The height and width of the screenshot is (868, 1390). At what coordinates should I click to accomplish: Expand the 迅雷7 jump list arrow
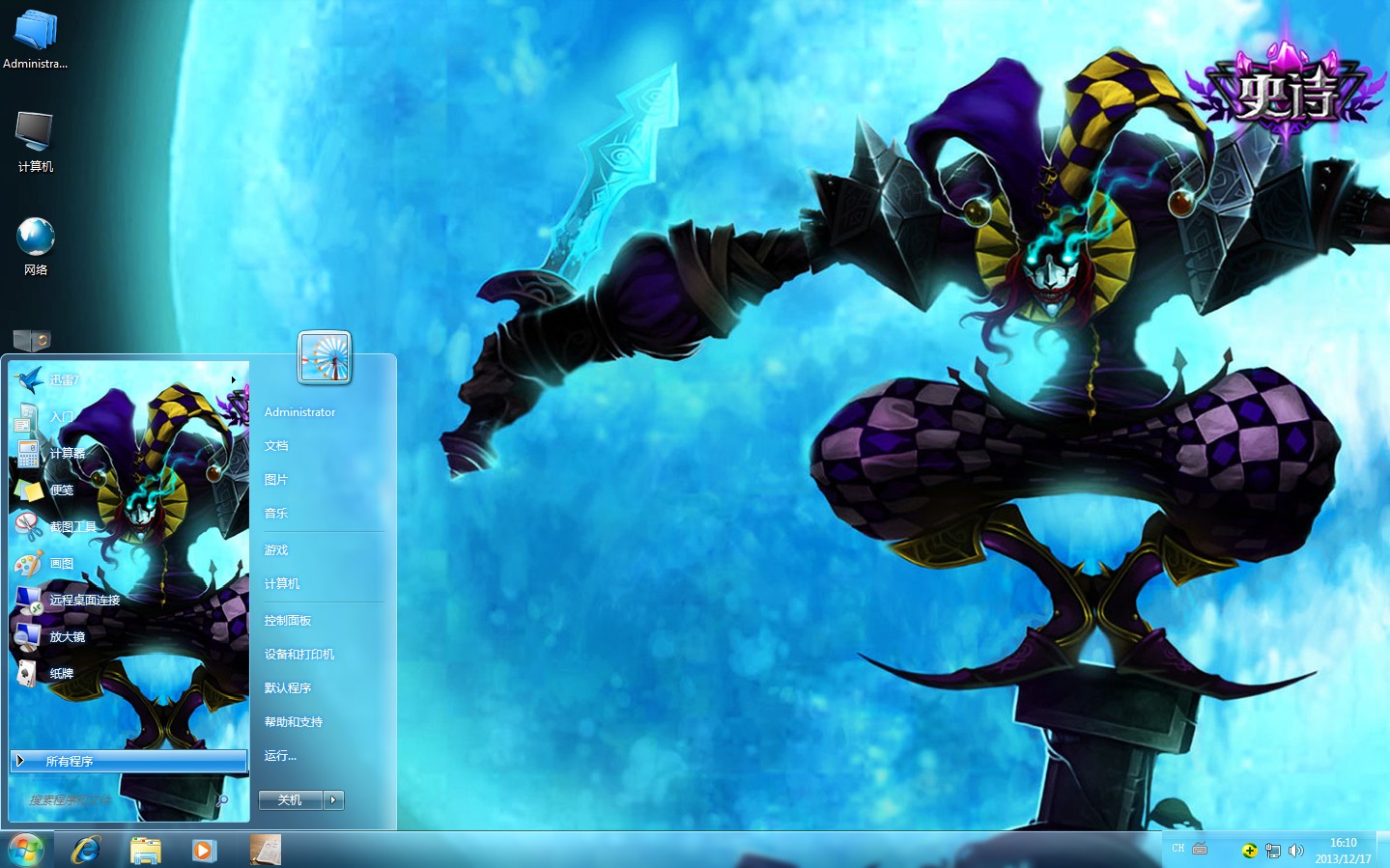pyautogui.click(x=234, y=379)
